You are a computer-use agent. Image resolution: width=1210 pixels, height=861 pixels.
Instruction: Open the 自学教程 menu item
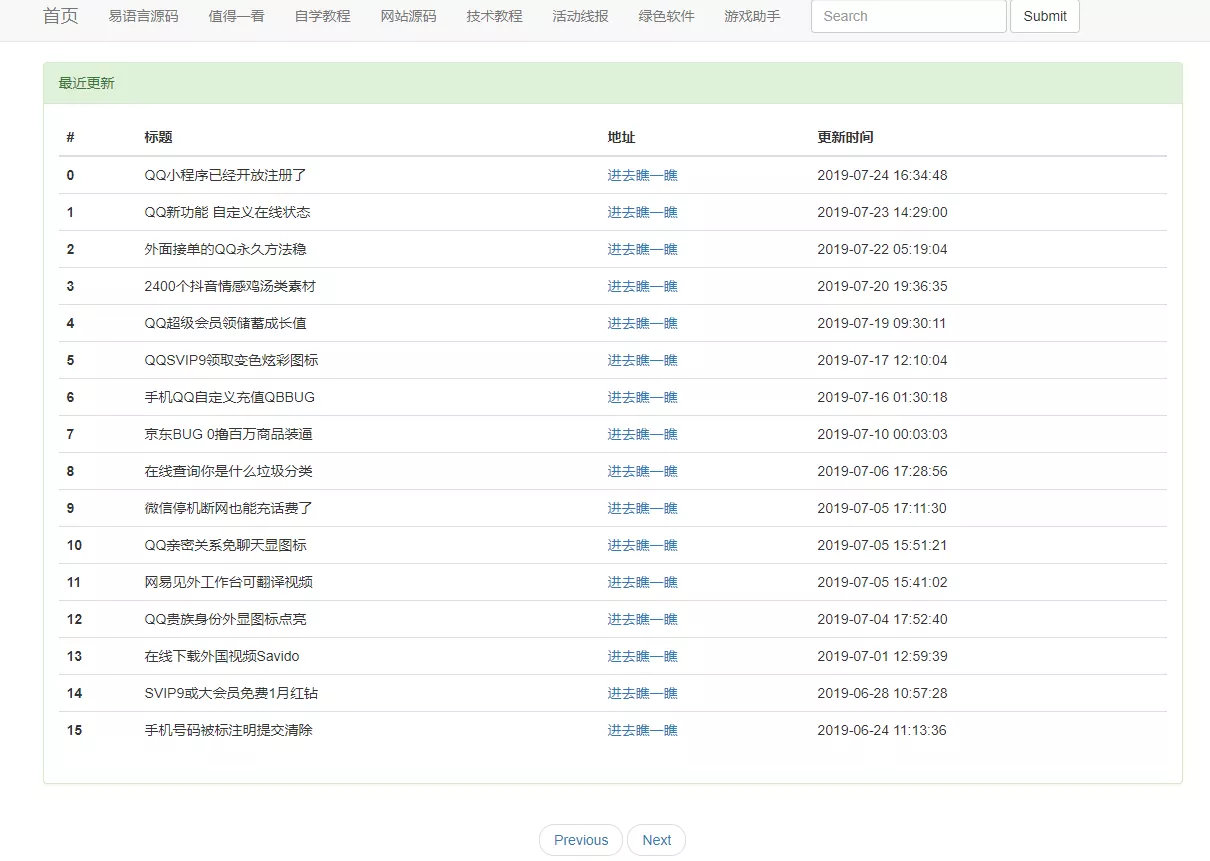[x=322, y=16]
